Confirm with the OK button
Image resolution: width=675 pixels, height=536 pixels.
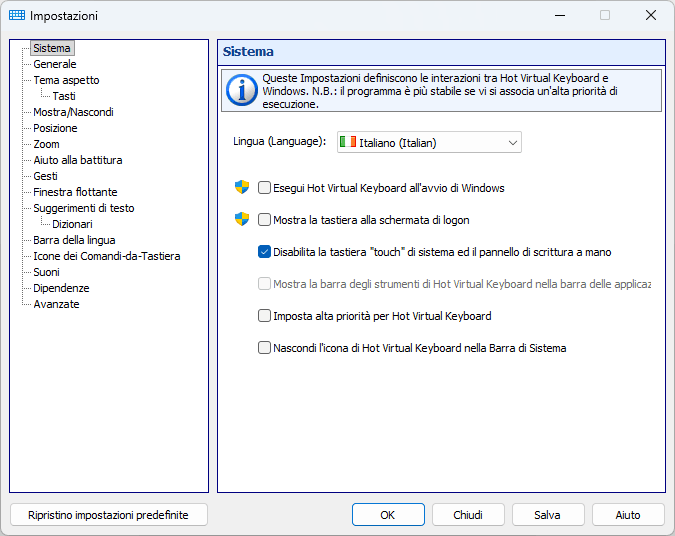(388, 514)
